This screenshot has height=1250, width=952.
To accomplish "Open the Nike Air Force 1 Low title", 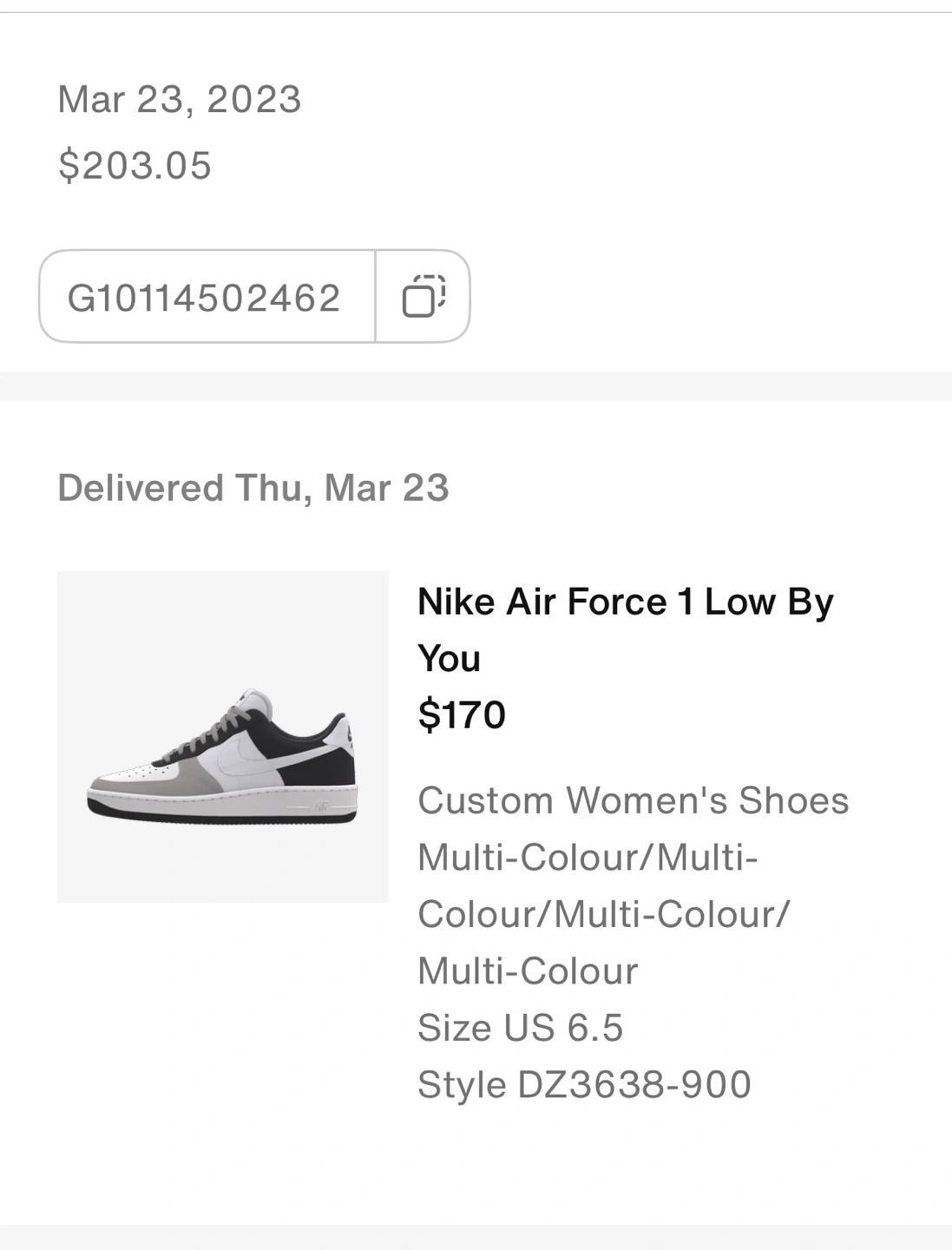I will tap(625, 602).
